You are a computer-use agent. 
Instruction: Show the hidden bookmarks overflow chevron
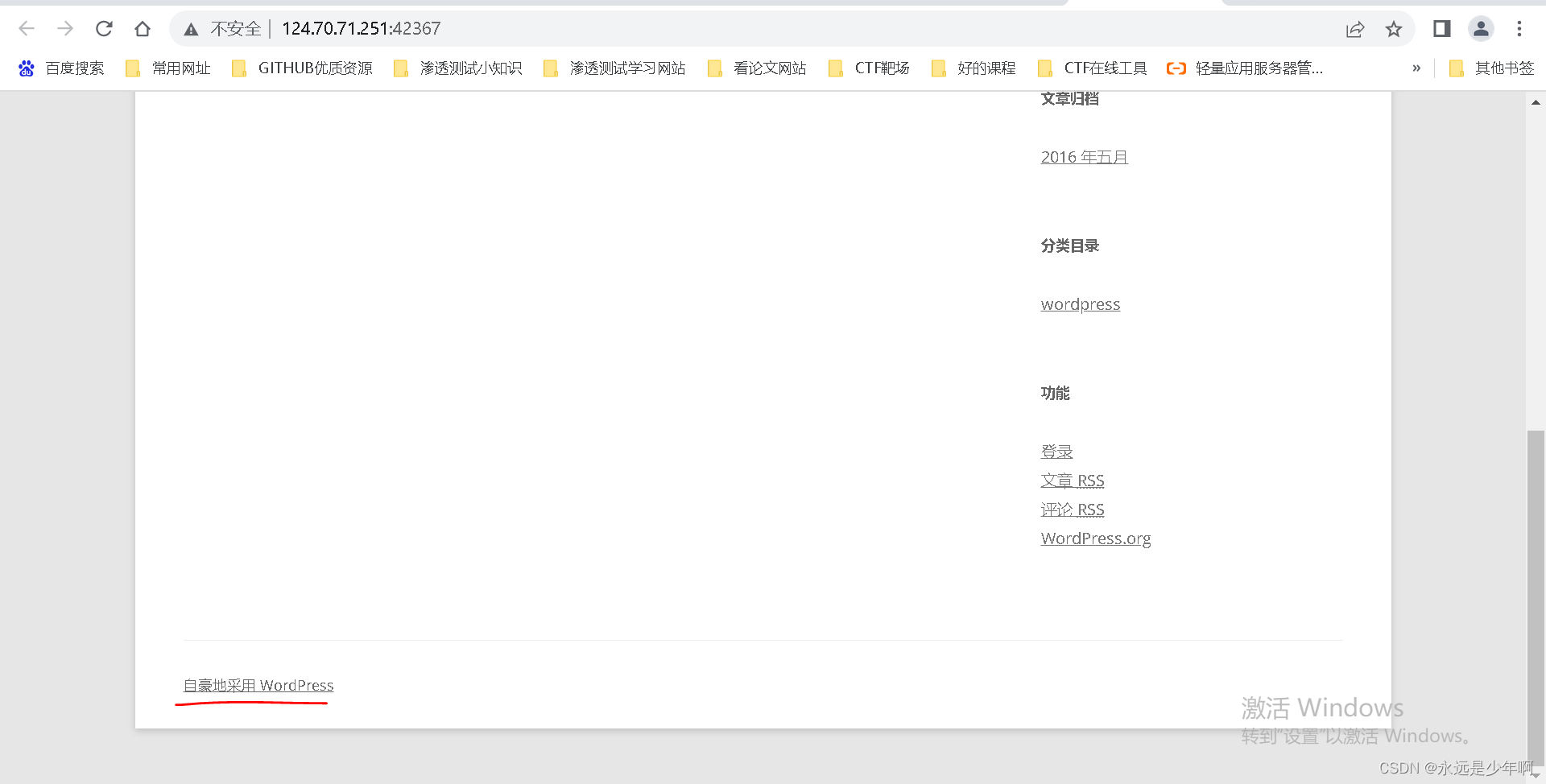click(1416, 68)
